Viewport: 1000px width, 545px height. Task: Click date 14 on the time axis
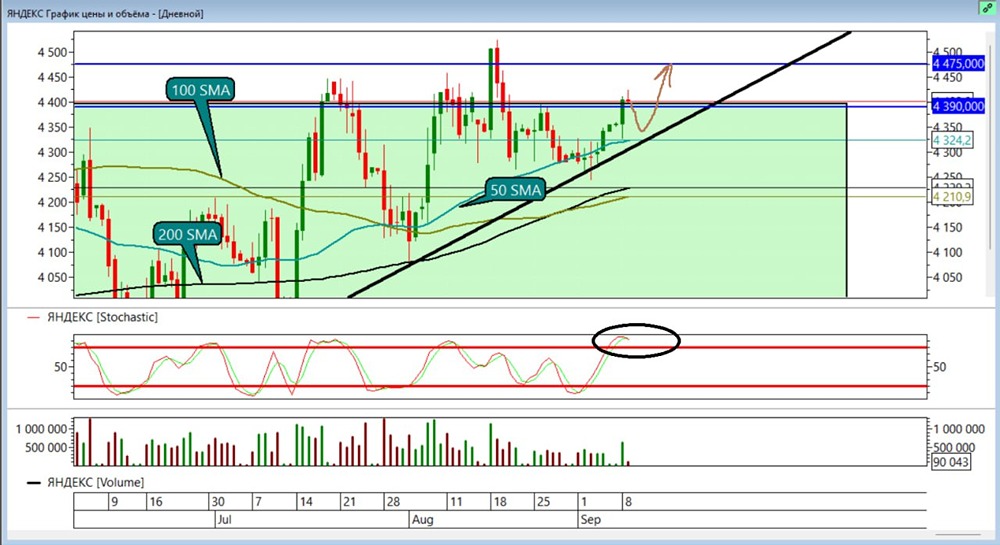click(306, 502)
